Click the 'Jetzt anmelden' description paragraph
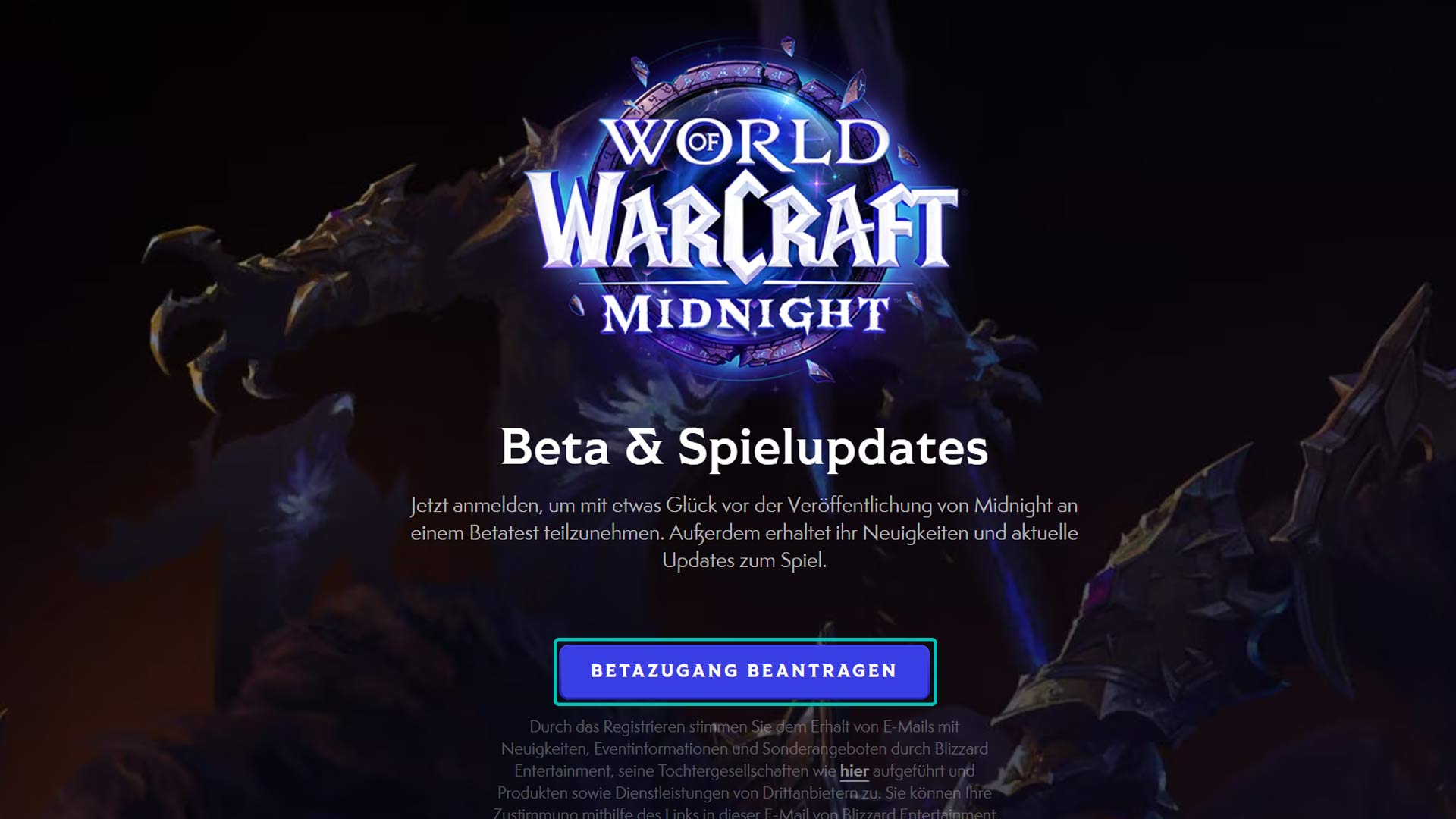The width and height of the screenshot is (1456, 819). 745,532
